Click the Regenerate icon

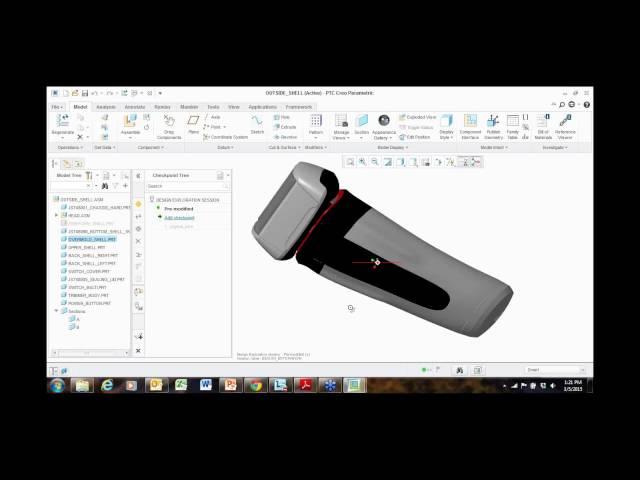tap(62, 123)
